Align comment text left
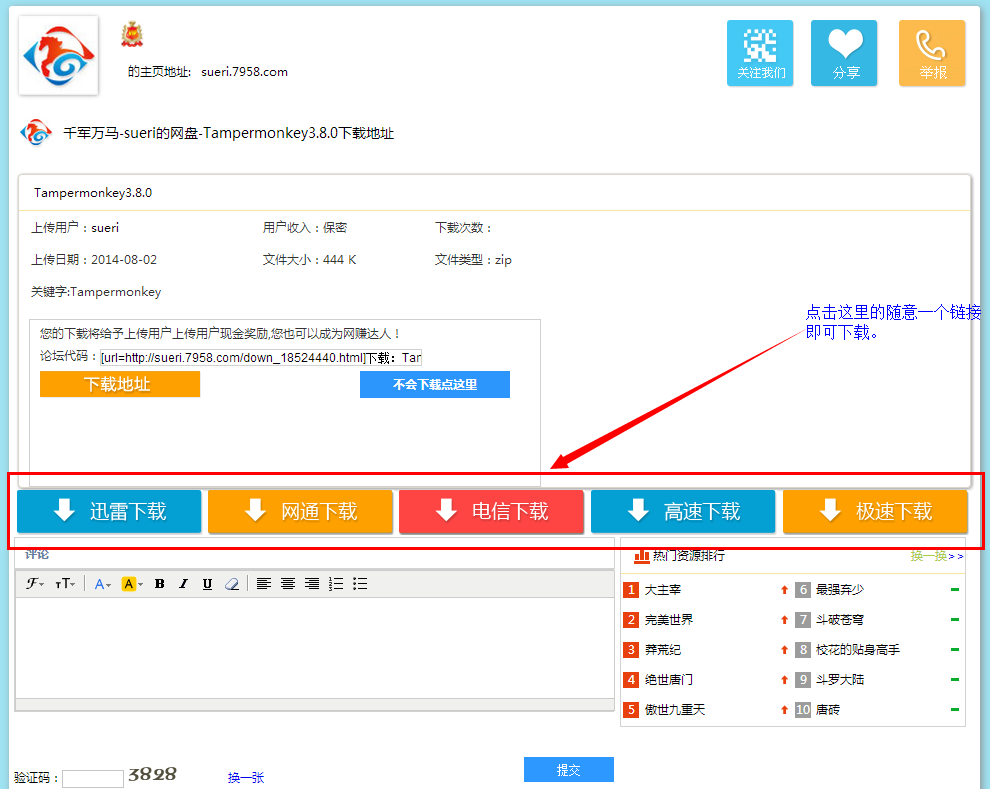Screen dimensions: 990x789 [263, 584]
